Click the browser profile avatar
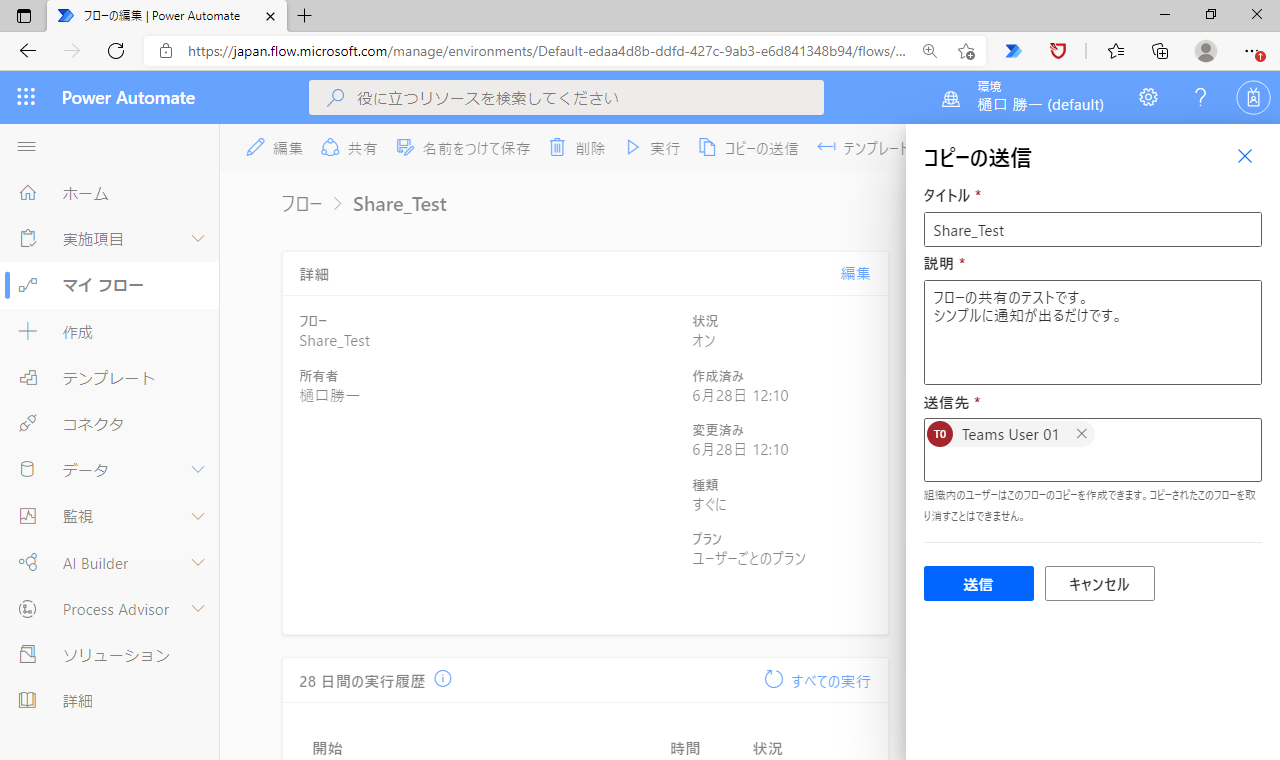 [1206, 51]
